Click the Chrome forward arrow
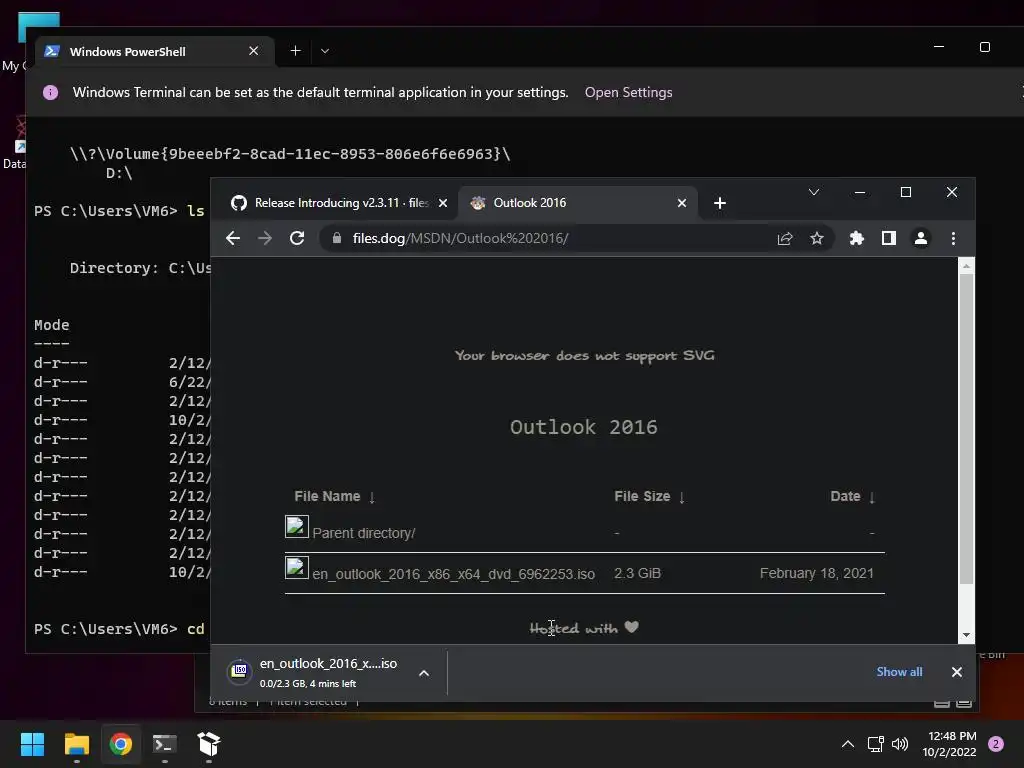1024x768 pixels. point(265,238)
